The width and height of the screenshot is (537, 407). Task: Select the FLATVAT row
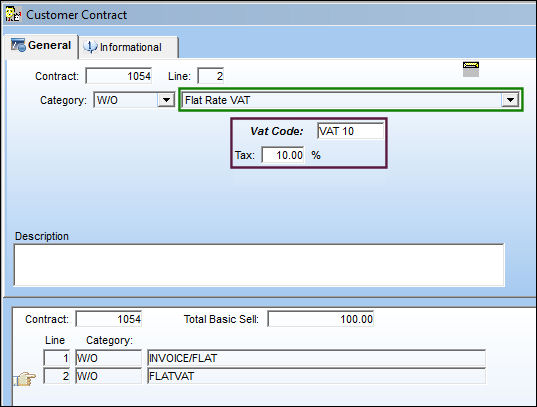tap(316, 376)
